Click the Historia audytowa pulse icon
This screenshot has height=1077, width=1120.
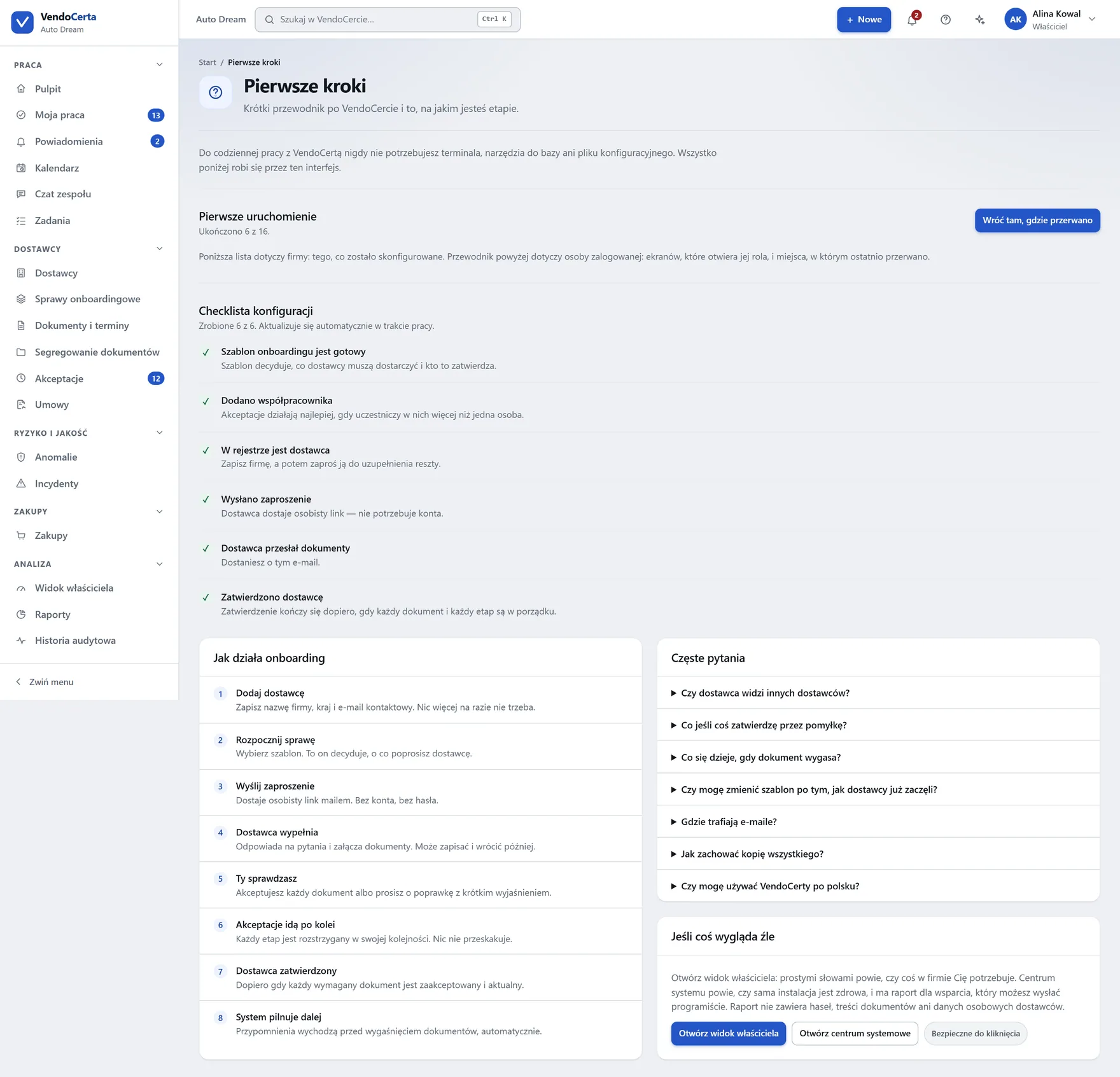click(21, 641)
